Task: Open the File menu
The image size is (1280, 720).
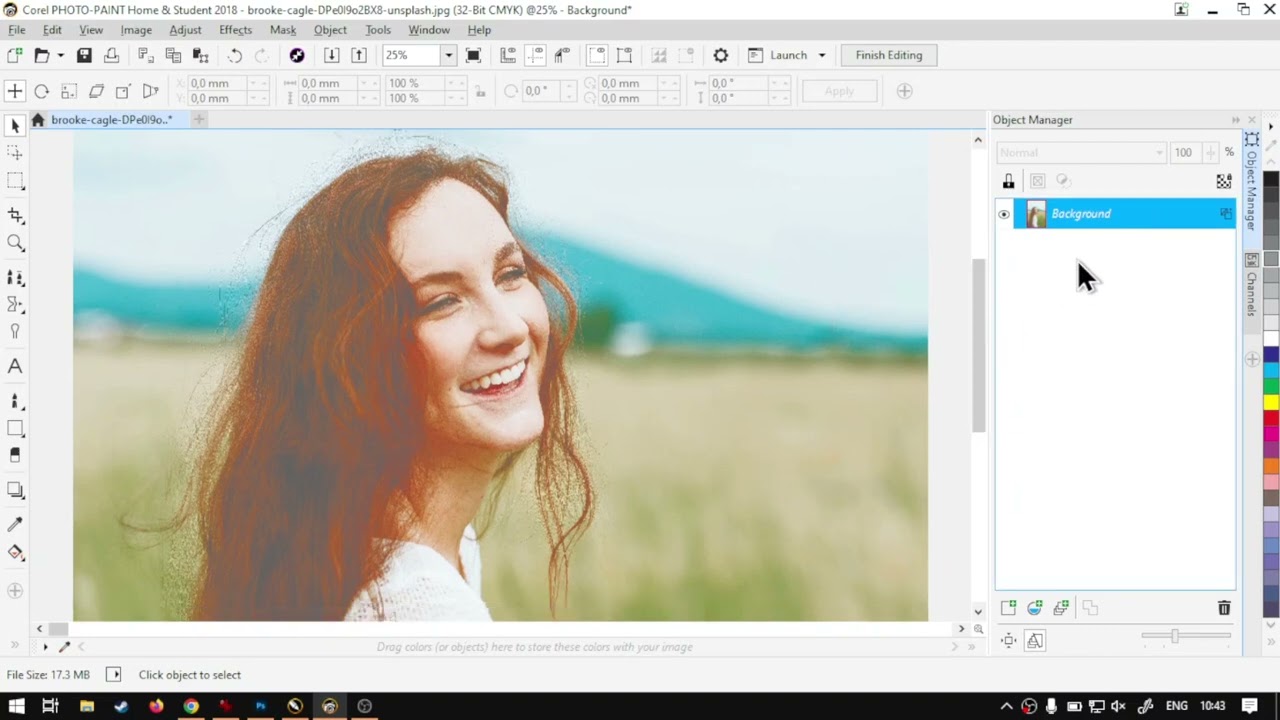Action: [17, 30]
